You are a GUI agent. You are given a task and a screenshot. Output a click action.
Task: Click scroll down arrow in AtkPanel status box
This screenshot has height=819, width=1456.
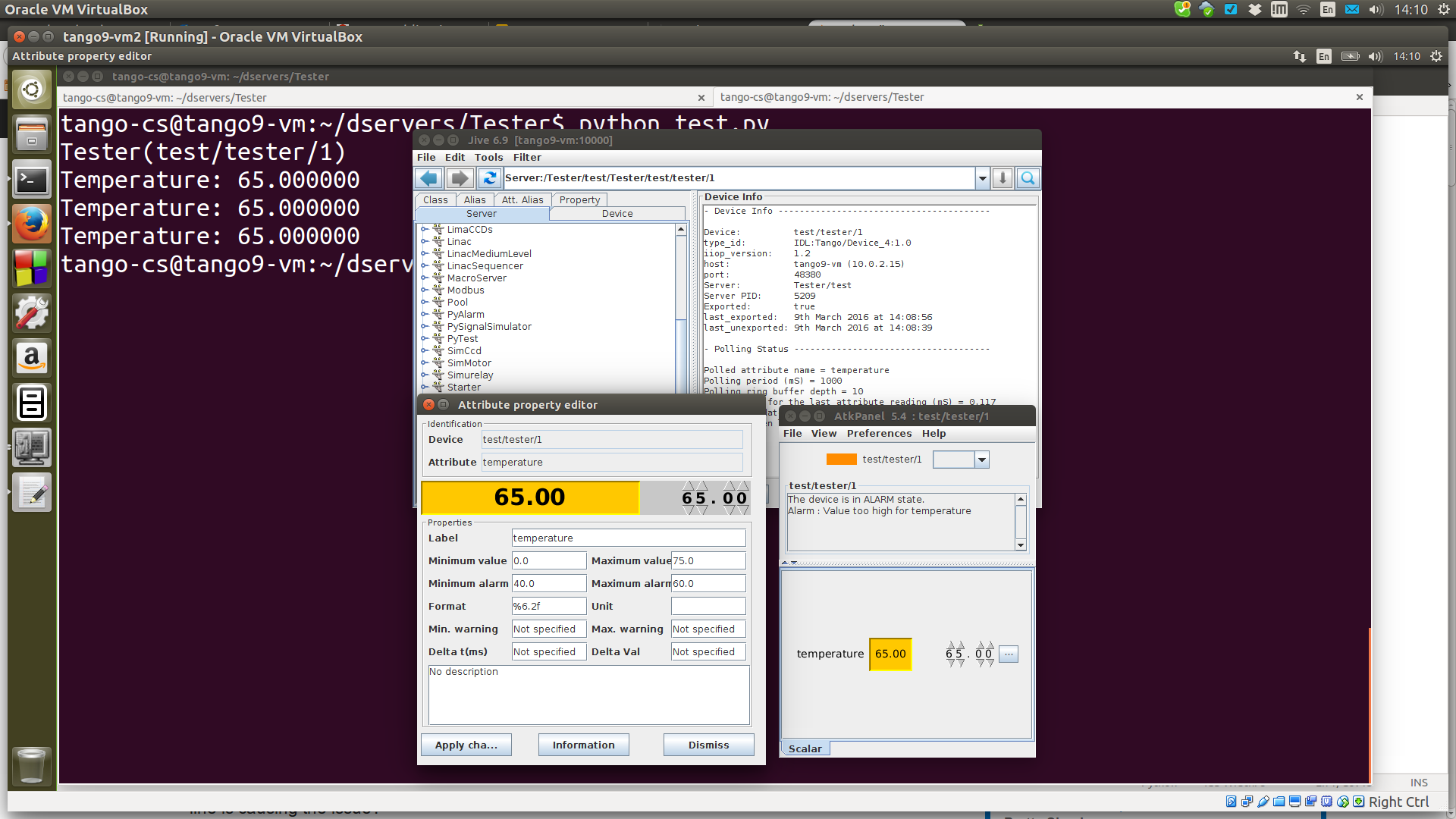click(1021, 545)
